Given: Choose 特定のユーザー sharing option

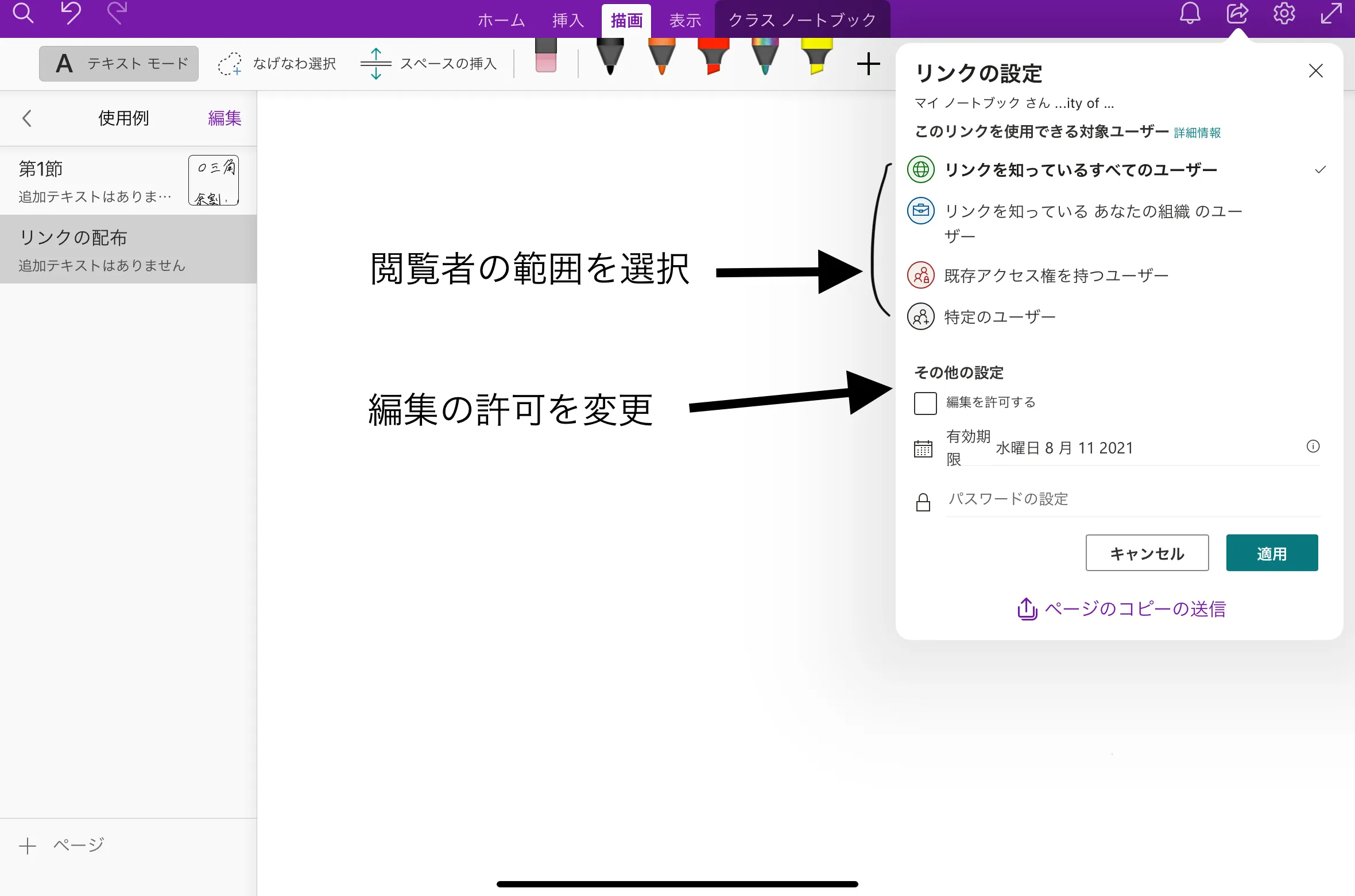Looking at the screenshot, I should tap(999, 317).
